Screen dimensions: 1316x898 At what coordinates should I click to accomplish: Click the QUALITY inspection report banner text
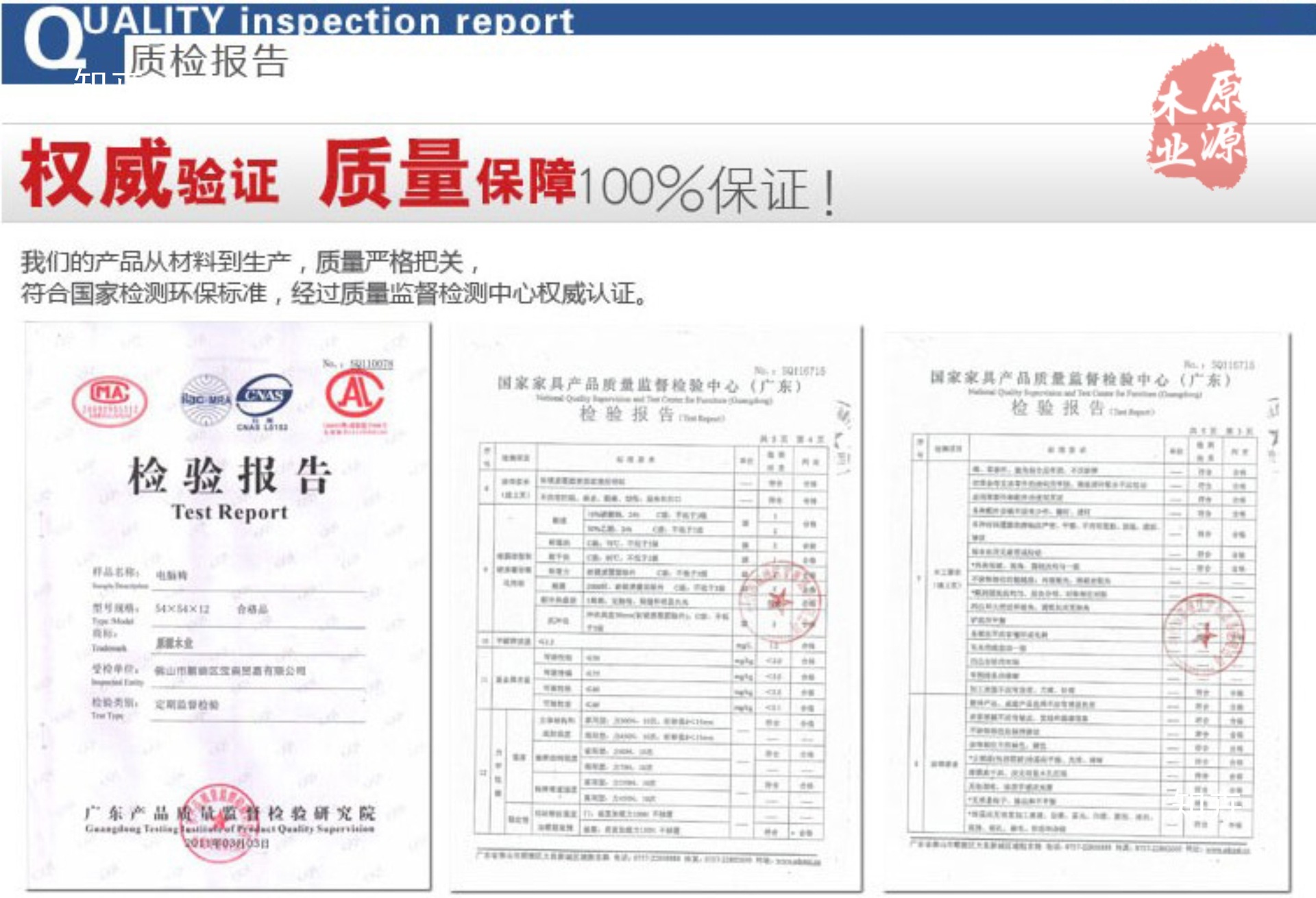[x=328, y=21]
